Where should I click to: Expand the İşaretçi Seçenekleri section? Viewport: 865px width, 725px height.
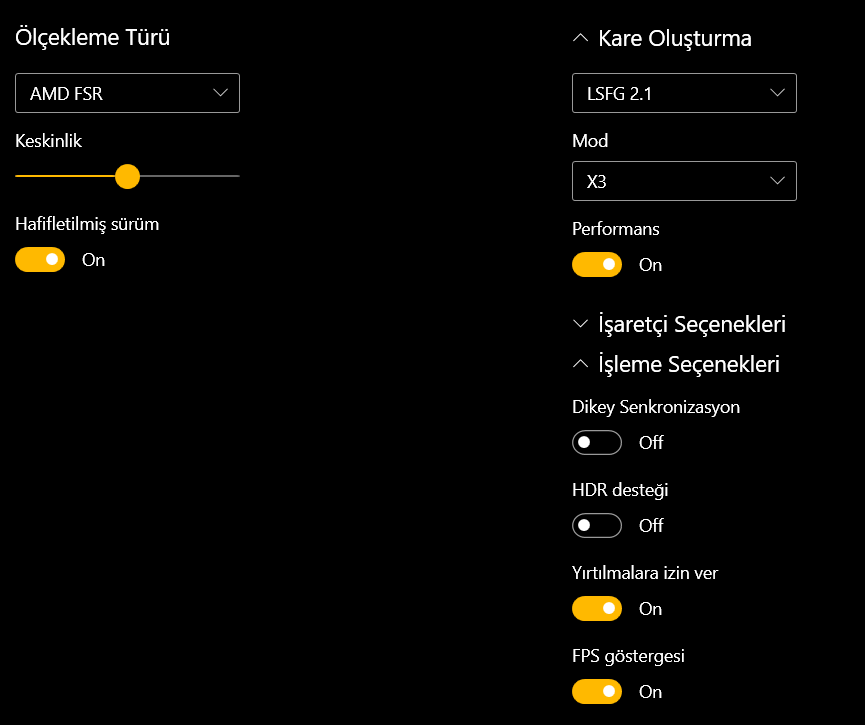click(x=580, y=324)
